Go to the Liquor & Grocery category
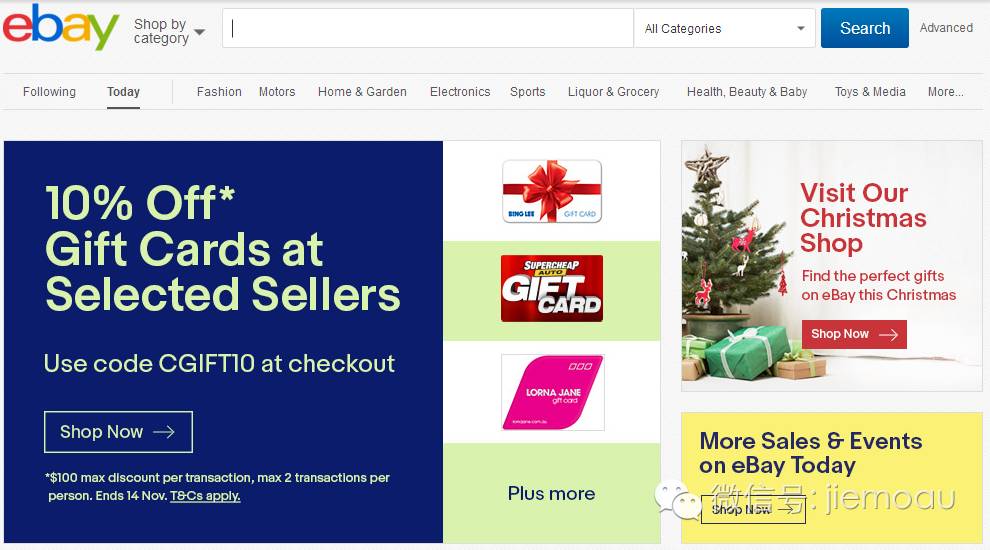Screen dimensions: 990x550 coord(613,92)
